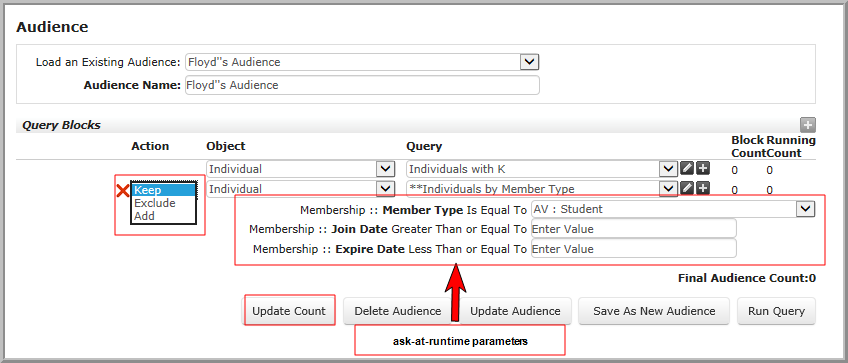Click the Update Audience button
Viewport: 848px width, 363px height.
coord(515,311)
